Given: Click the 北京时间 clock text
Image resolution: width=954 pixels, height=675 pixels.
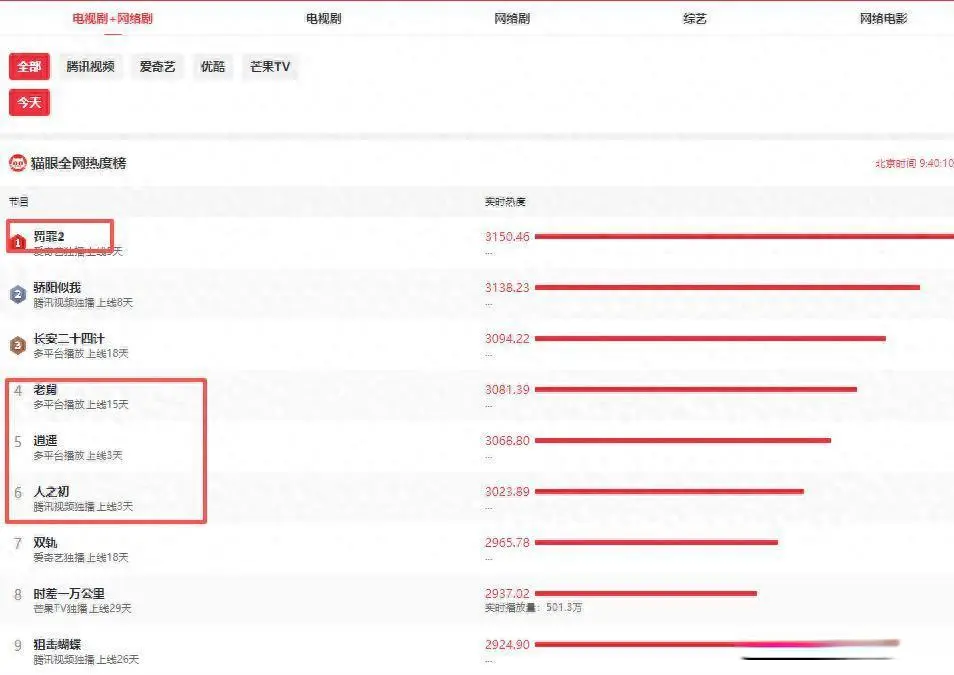Looking at the screenshot, I should (x=914, y=163).
